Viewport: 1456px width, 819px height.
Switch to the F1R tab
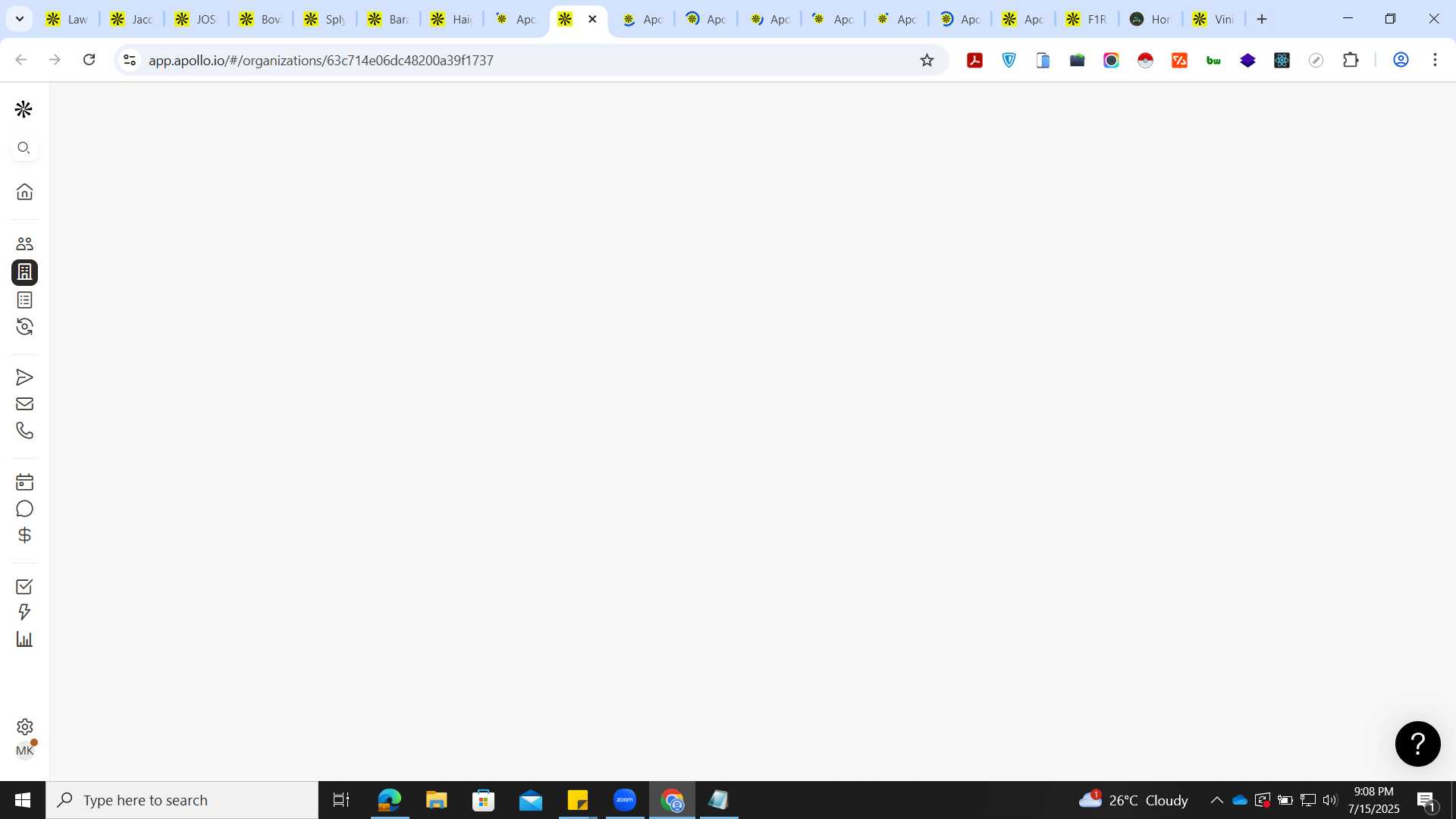pyautogui.click(x=1087, y=19)
